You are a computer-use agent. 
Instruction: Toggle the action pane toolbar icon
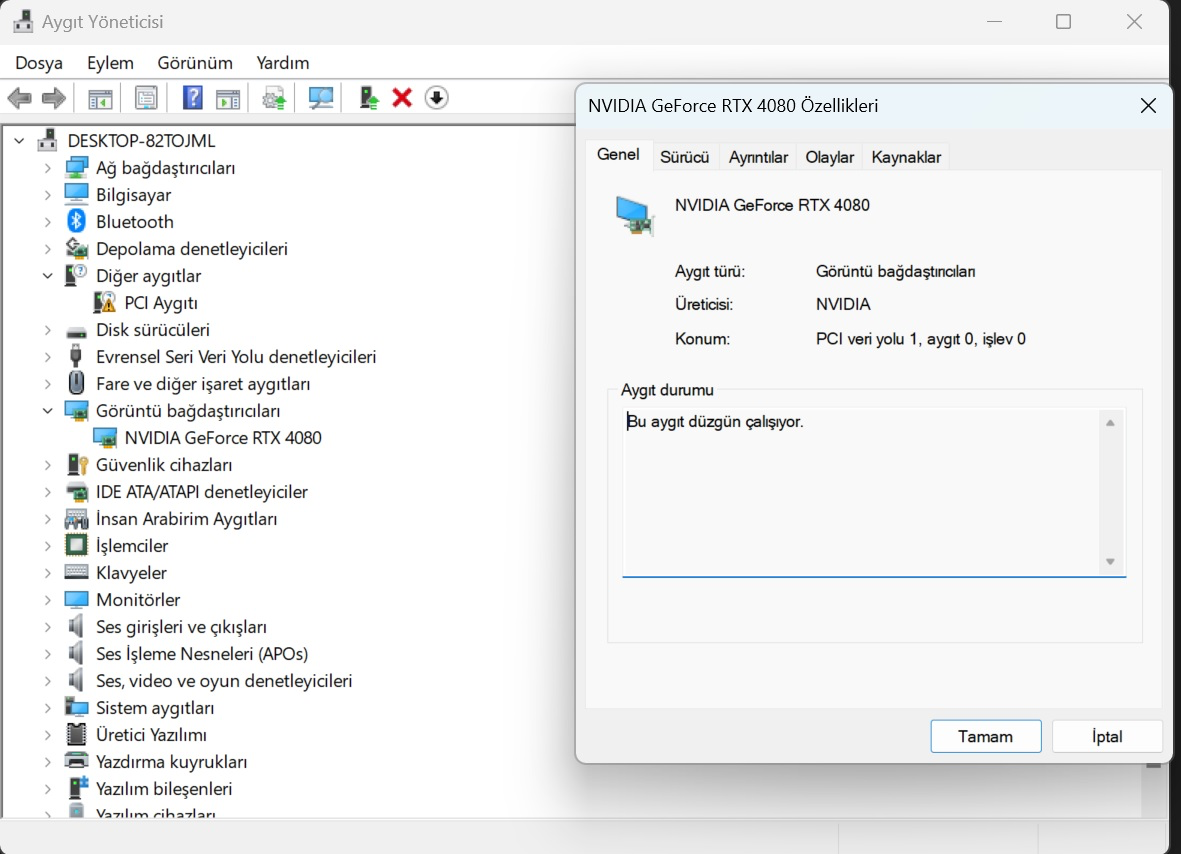pyautogui.click(x=227, y=98)
